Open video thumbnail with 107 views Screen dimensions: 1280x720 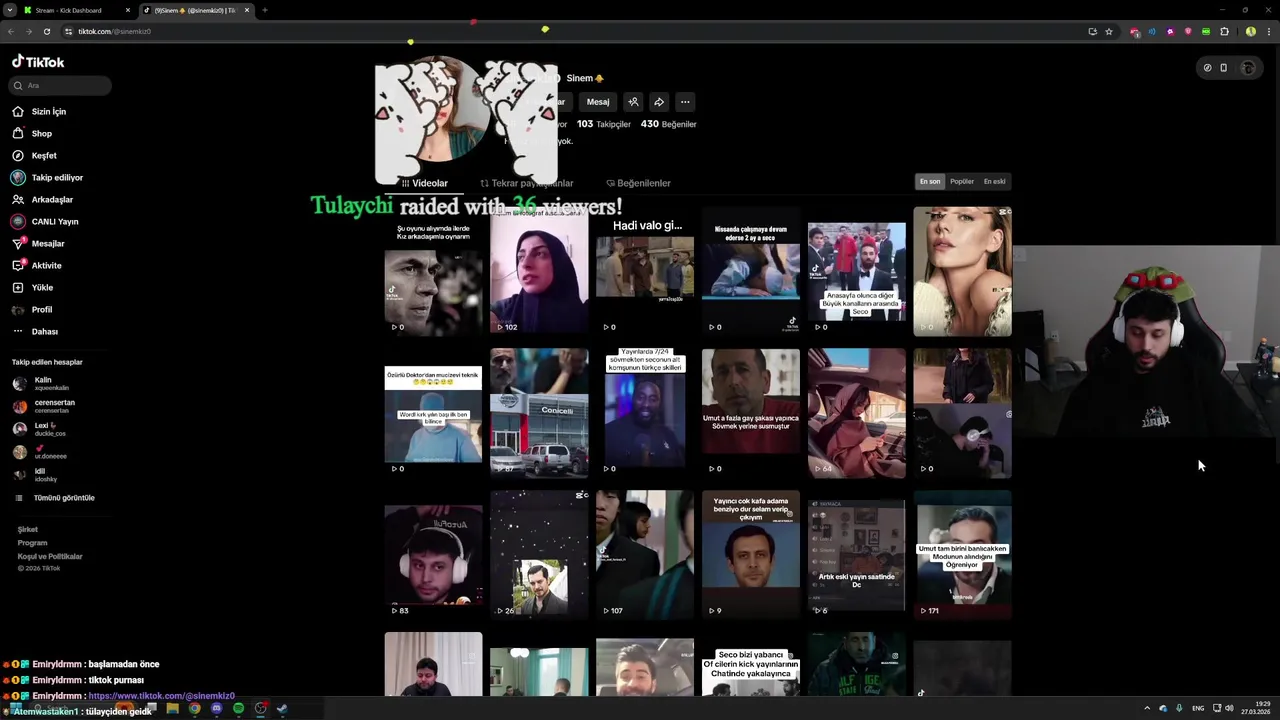click(x=645, y=555)
